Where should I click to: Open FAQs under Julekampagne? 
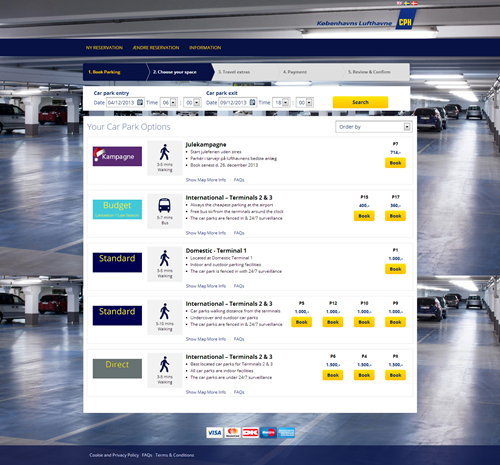point(239,180)
